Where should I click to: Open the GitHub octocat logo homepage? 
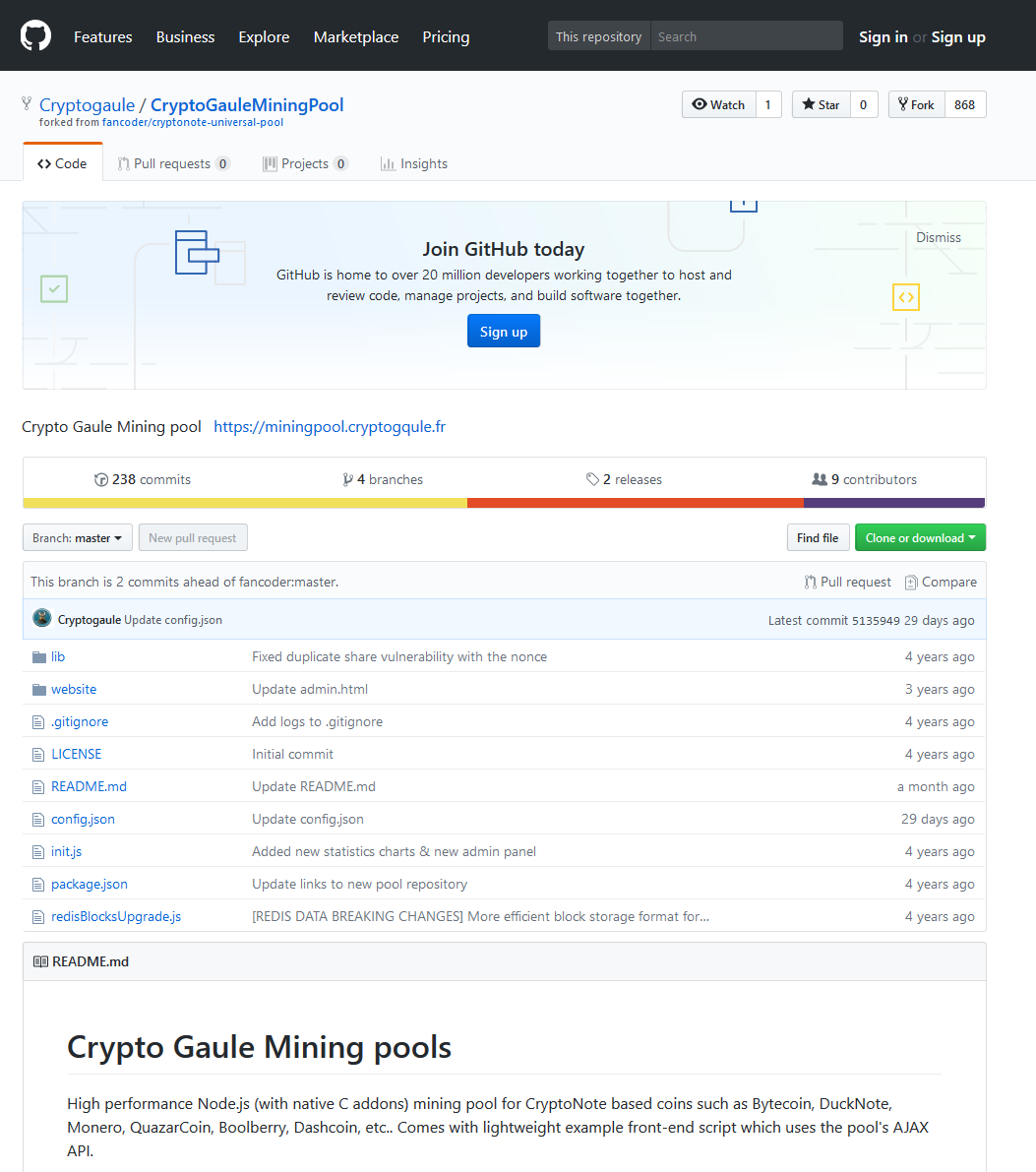[x=35, y=35]
